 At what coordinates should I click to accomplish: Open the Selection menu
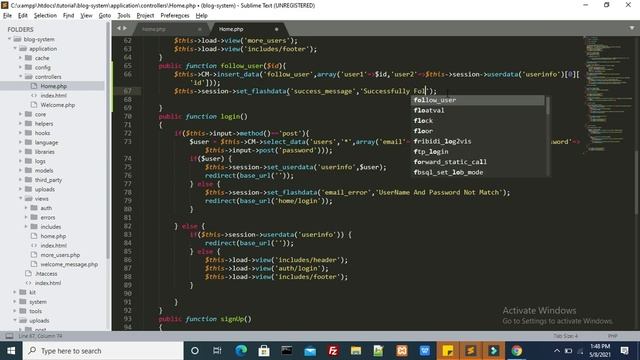click(45, 16)
